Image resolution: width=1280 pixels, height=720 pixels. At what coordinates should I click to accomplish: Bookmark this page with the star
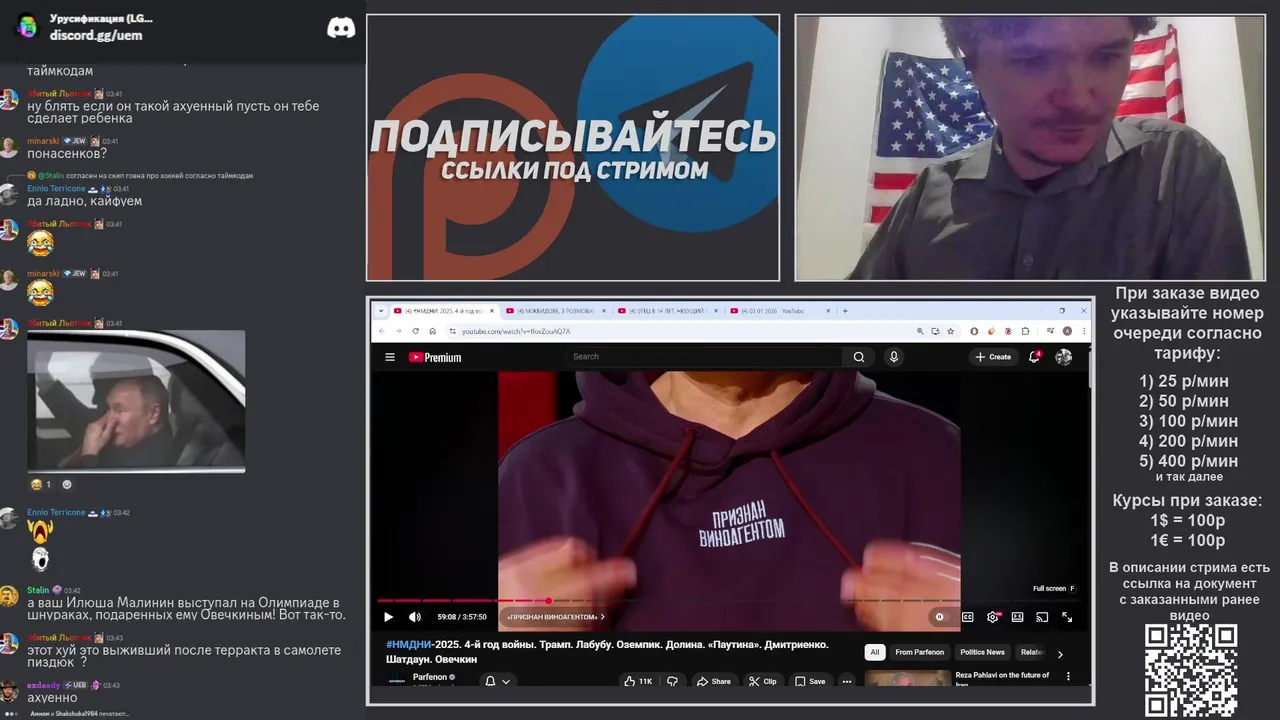[949, 331]
